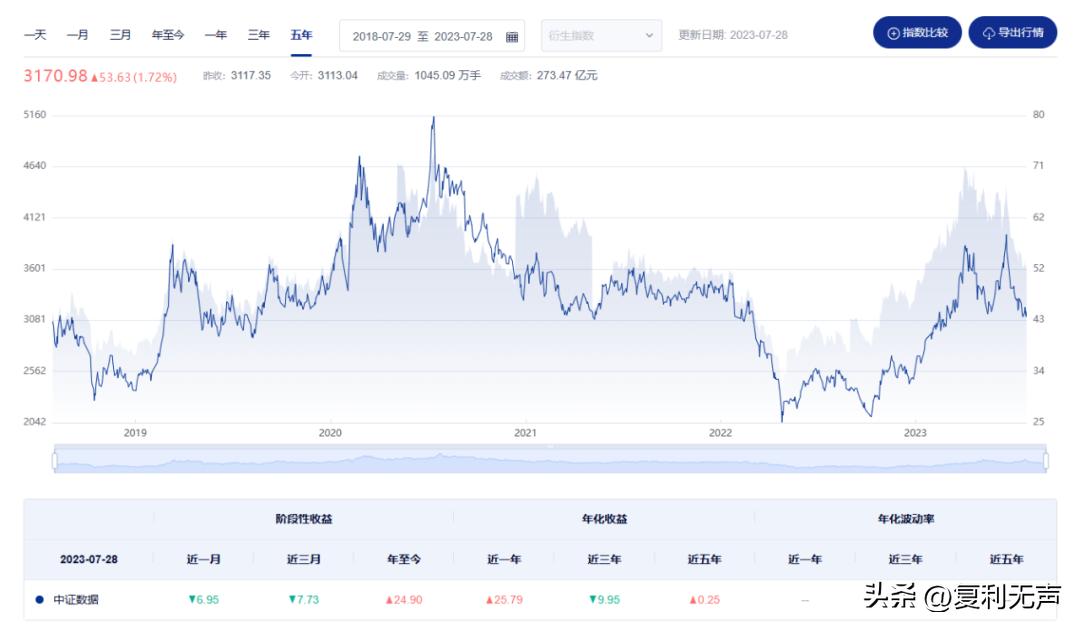Viewport: 1080px width, 628px height.
Task: Select the 五年 tab currently highlighted
Action: click(300, 33)
